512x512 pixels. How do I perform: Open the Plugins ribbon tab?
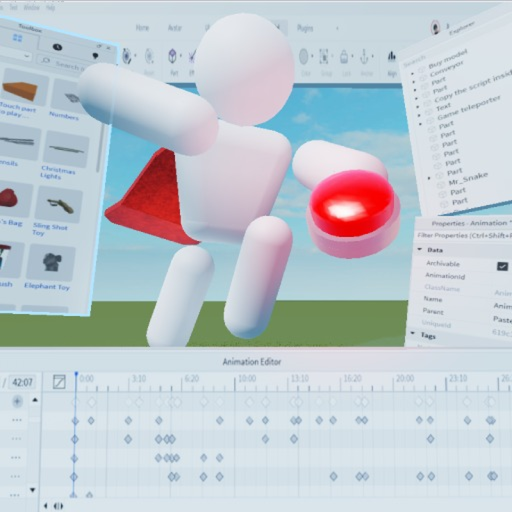coord(305,28)
